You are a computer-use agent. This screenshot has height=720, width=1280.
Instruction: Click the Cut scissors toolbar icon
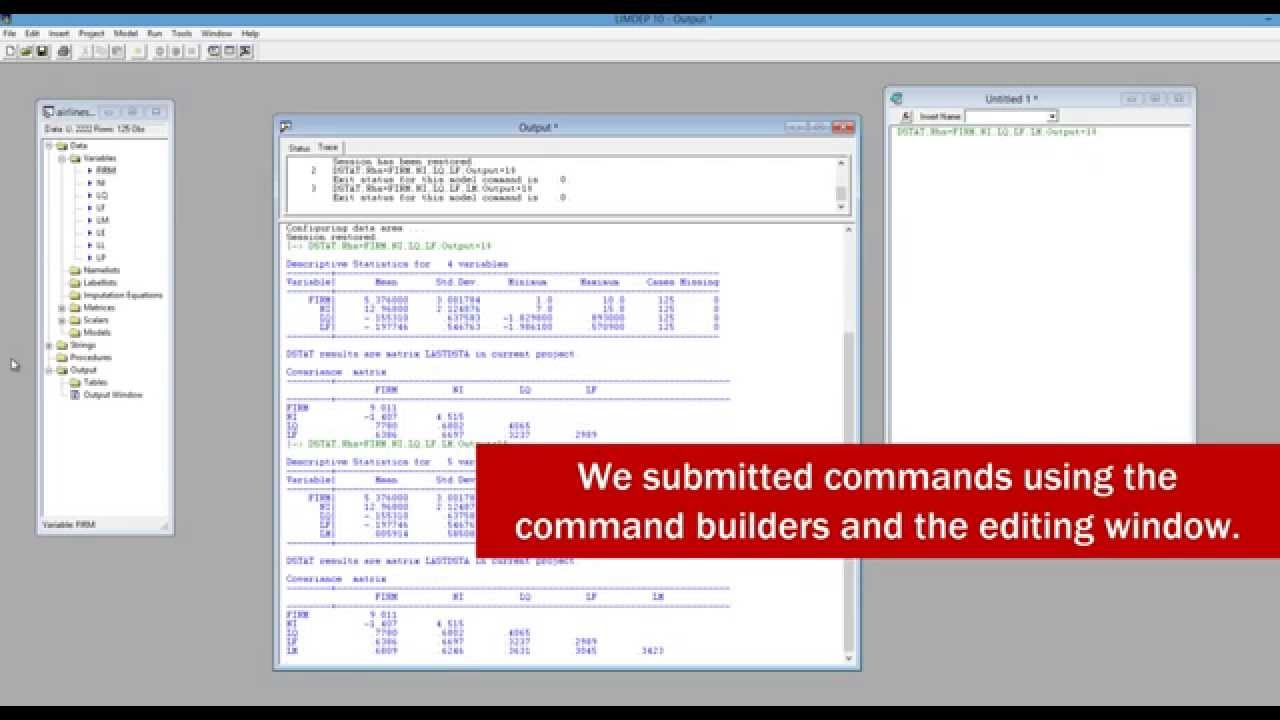coord(85,51)
